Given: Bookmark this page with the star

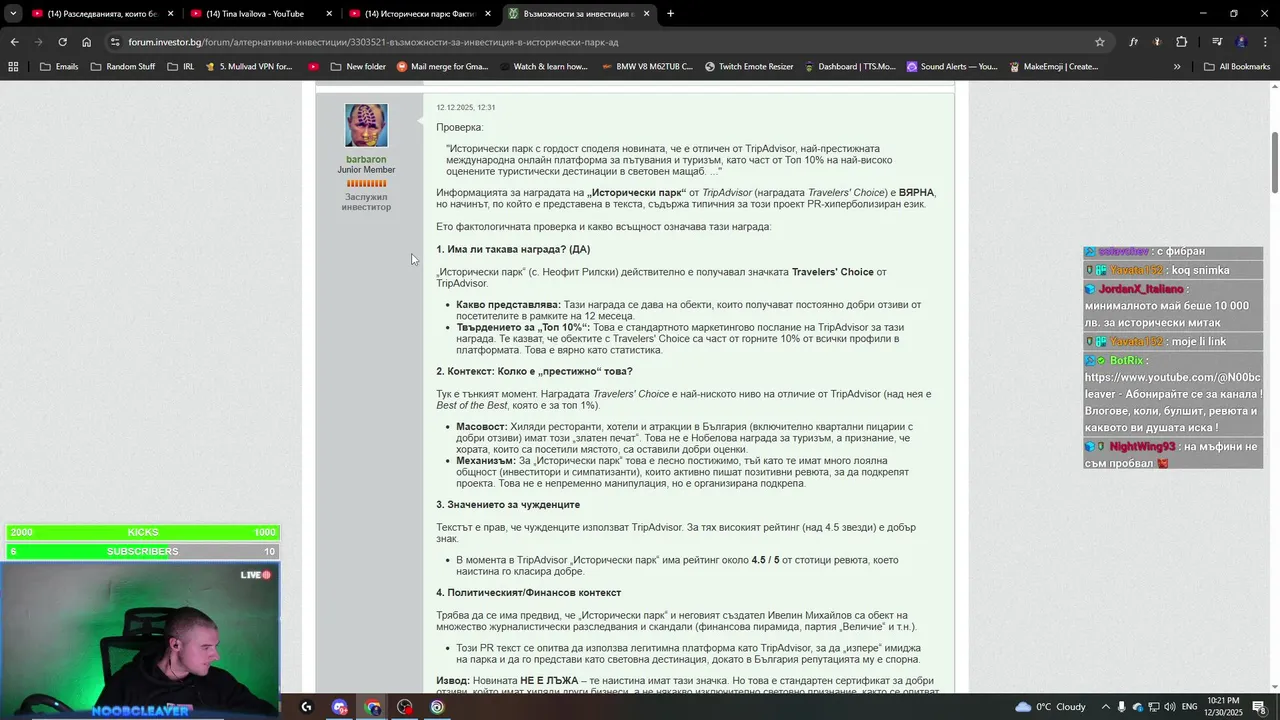Looking at the screenshot, I should 1100,42.
